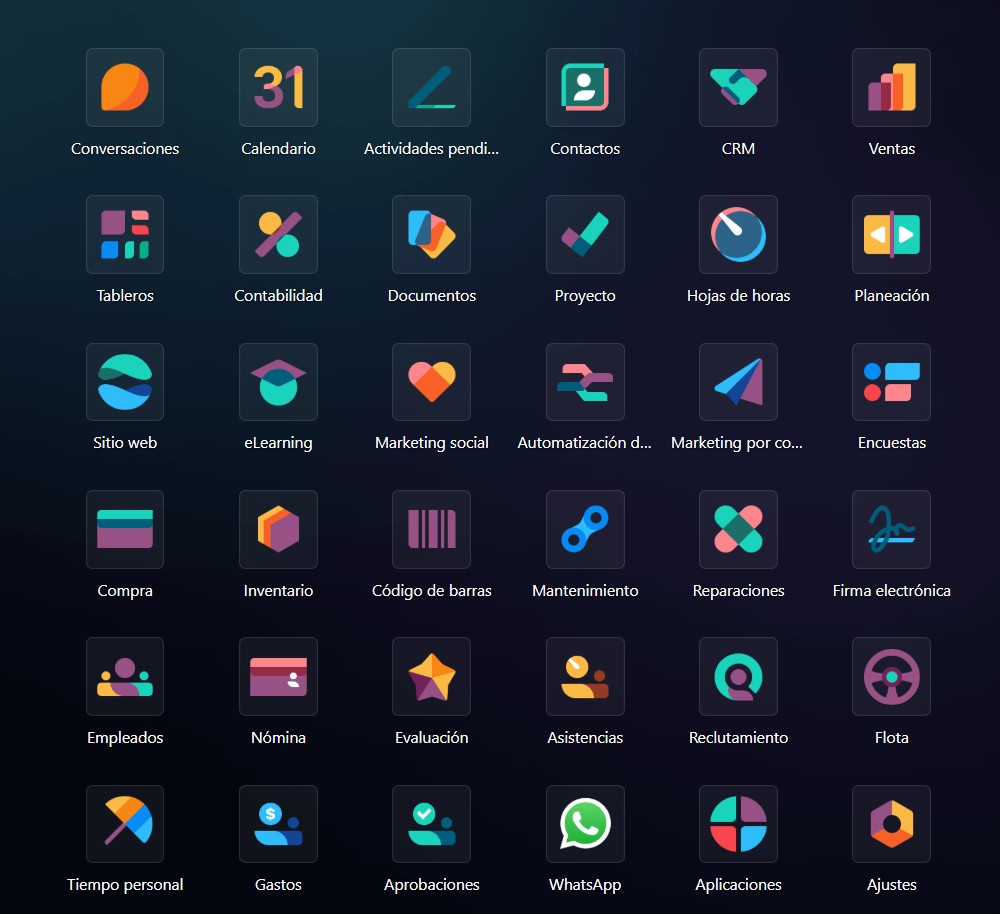Launch the Inventario application
Image resolution: width=1000 pixels, height=914 pixels.
[x=278, y=529]
